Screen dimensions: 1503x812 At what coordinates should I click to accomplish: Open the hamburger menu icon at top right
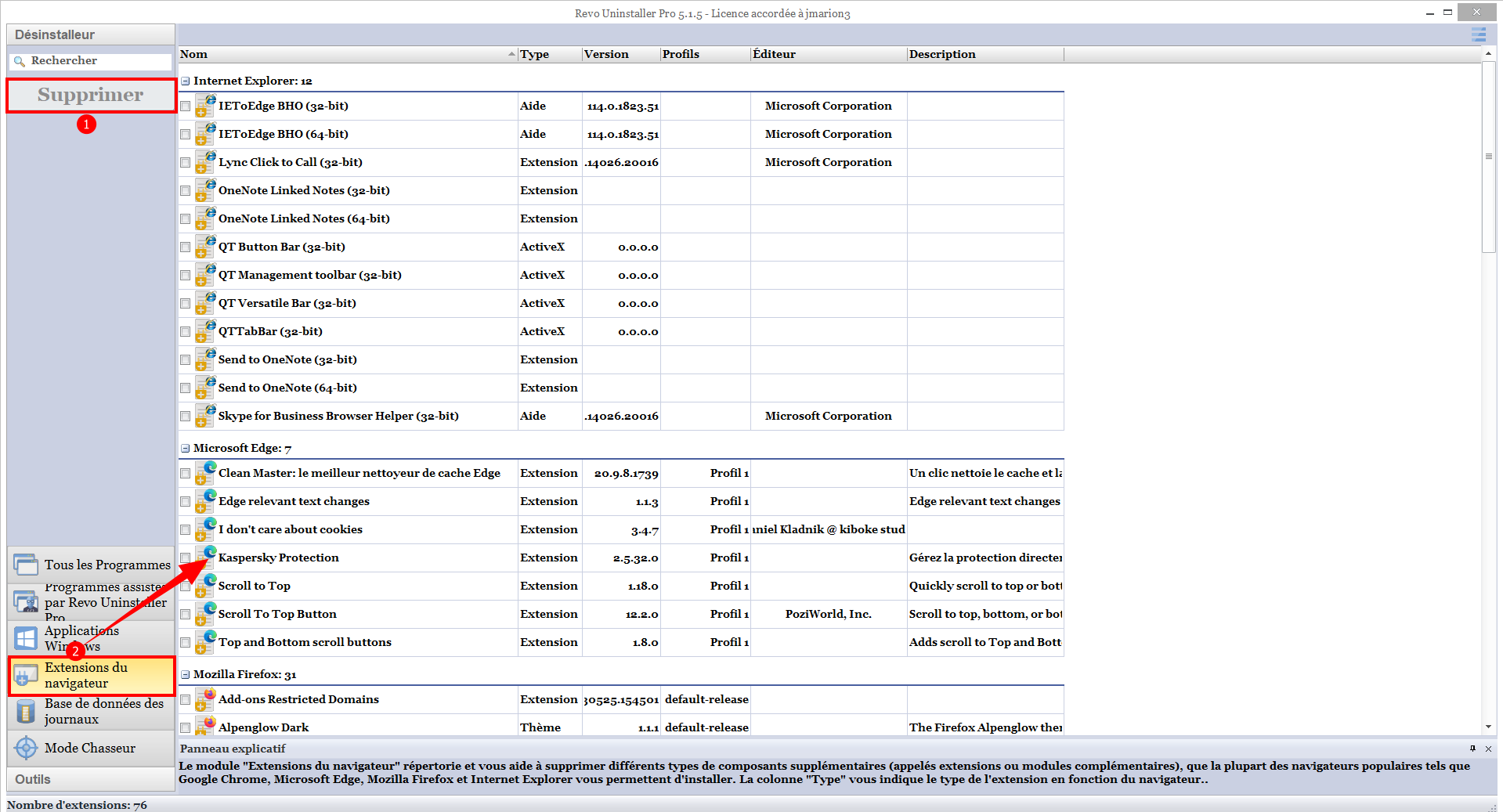(x=1479, y=34)
